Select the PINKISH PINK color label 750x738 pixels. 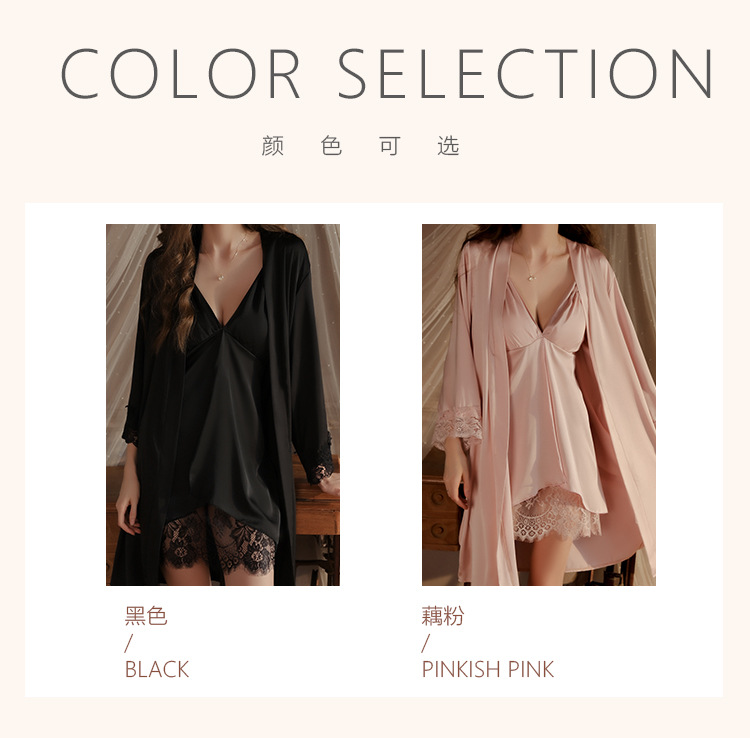point(487,669)
